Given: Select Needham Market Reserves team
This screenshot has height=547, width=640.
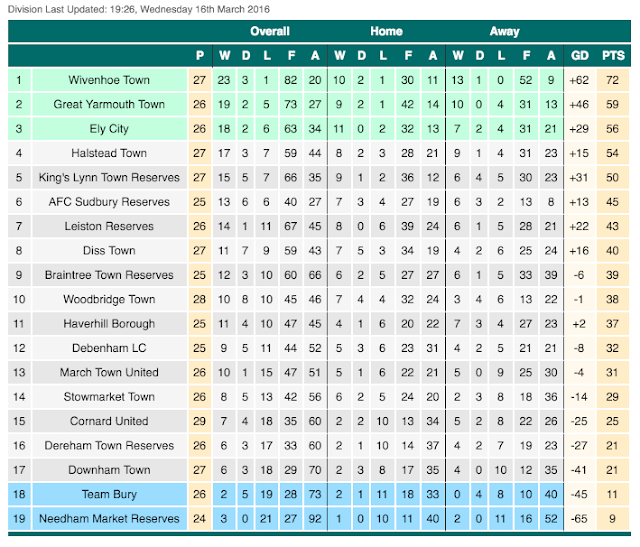Looking at the screenshot, I should coord(109,519).
